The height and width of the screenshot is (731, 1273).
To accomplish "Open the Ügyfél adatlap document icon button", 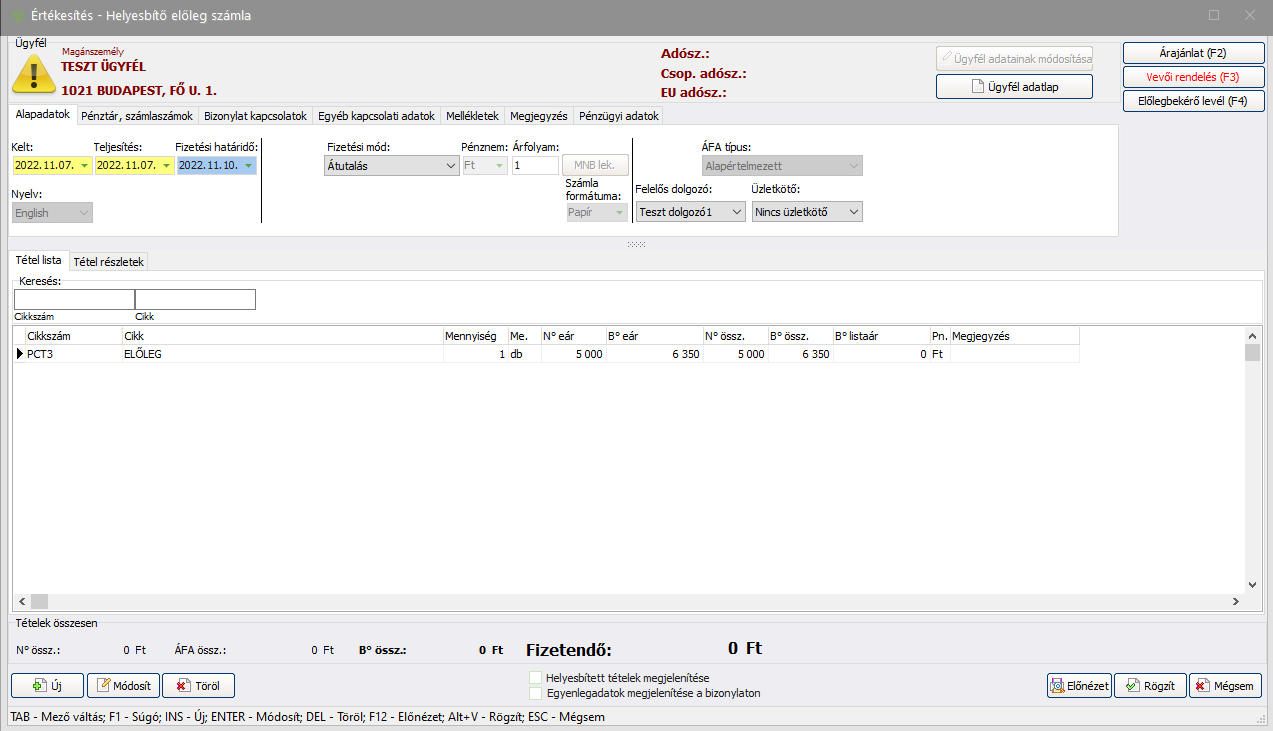I will click(979, 87).
